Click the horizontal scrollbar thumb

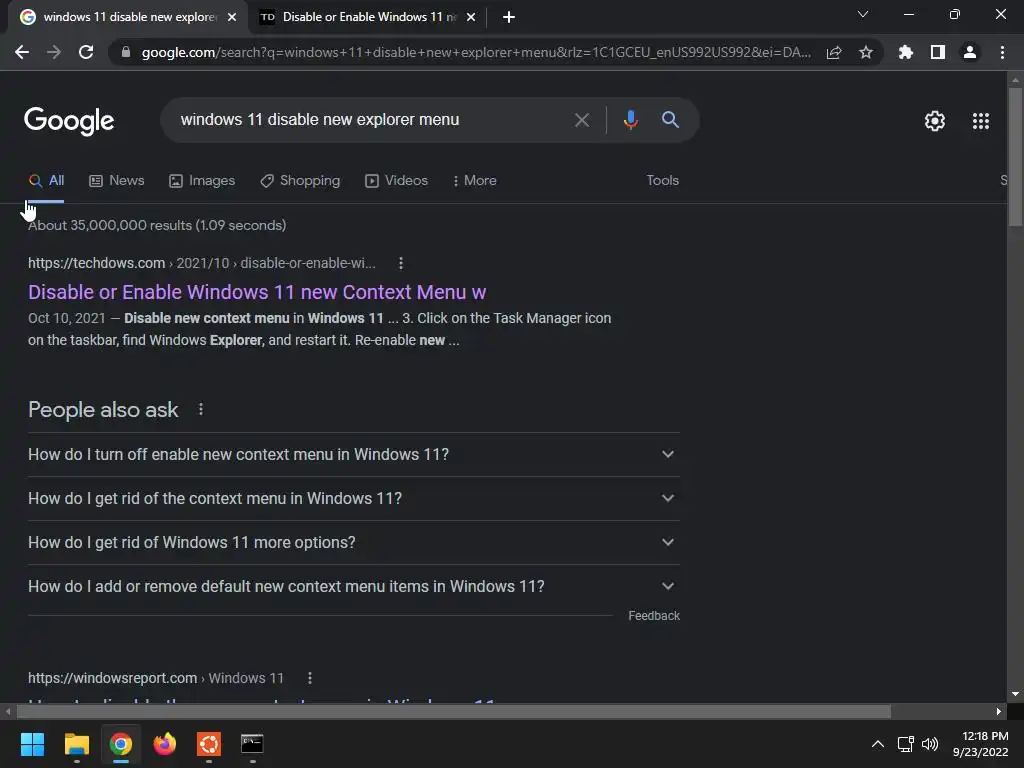point(453,711)
